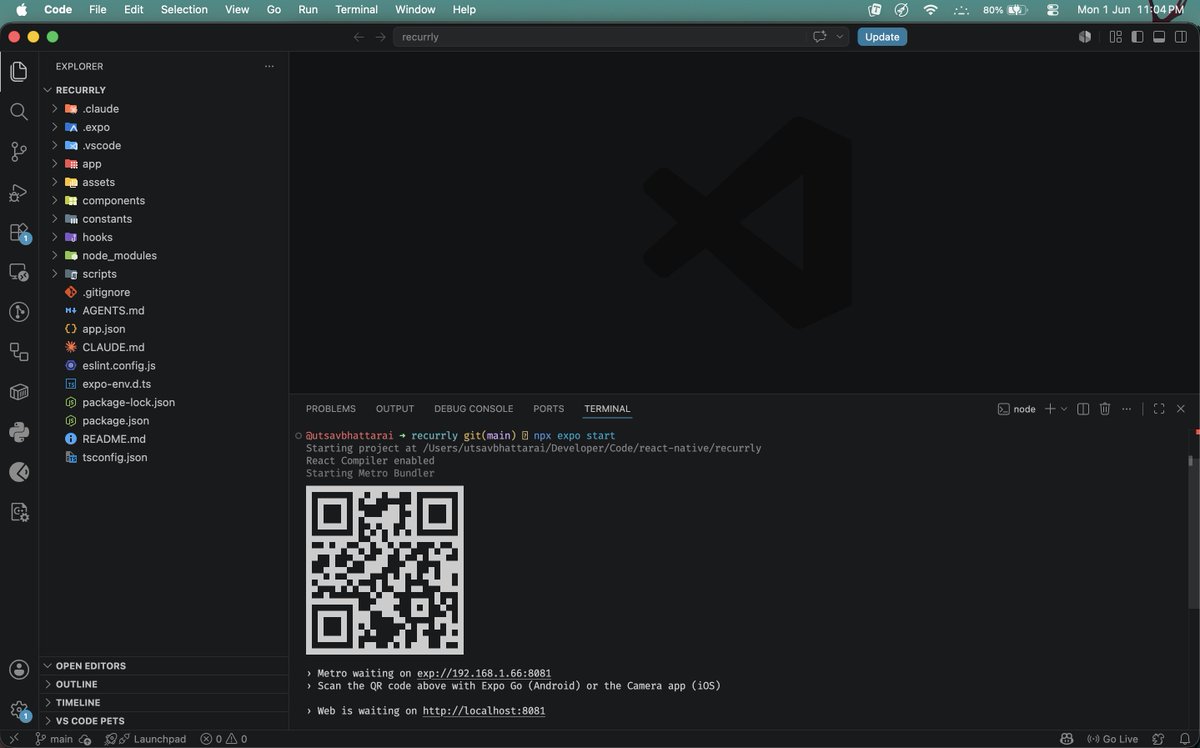This screenshot has height=748, width=1200.
Task: Expand the .claude folder
Action: 164,109
